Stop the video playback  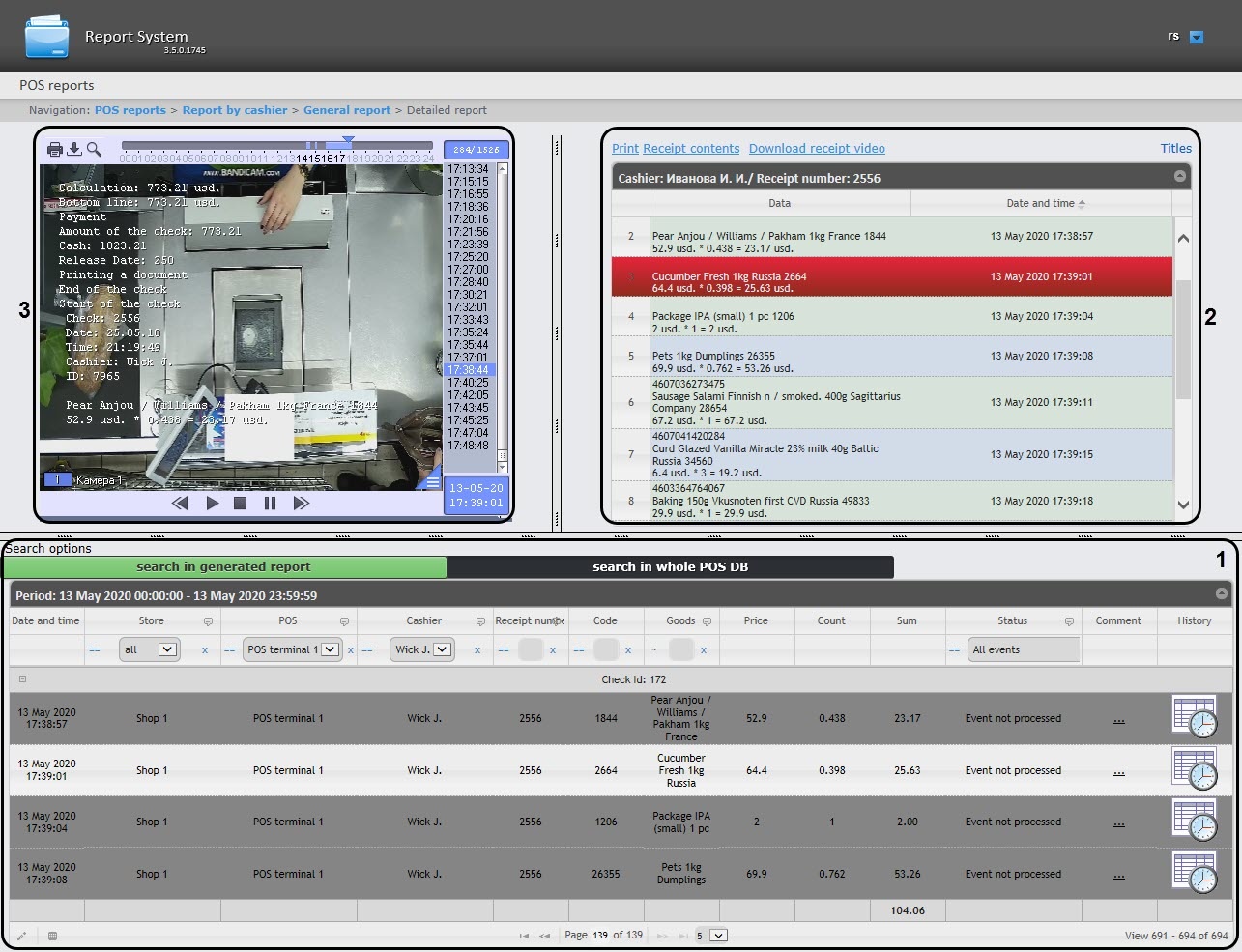[x=241, y=503]
